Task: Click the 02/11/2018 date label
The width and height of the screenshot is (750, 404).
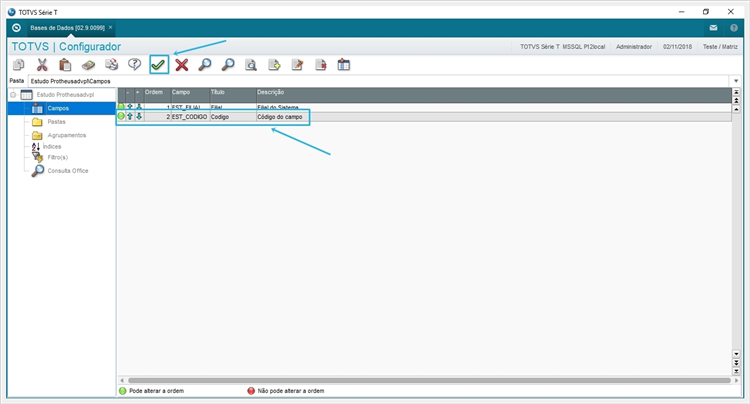Action: click(677, 47)
